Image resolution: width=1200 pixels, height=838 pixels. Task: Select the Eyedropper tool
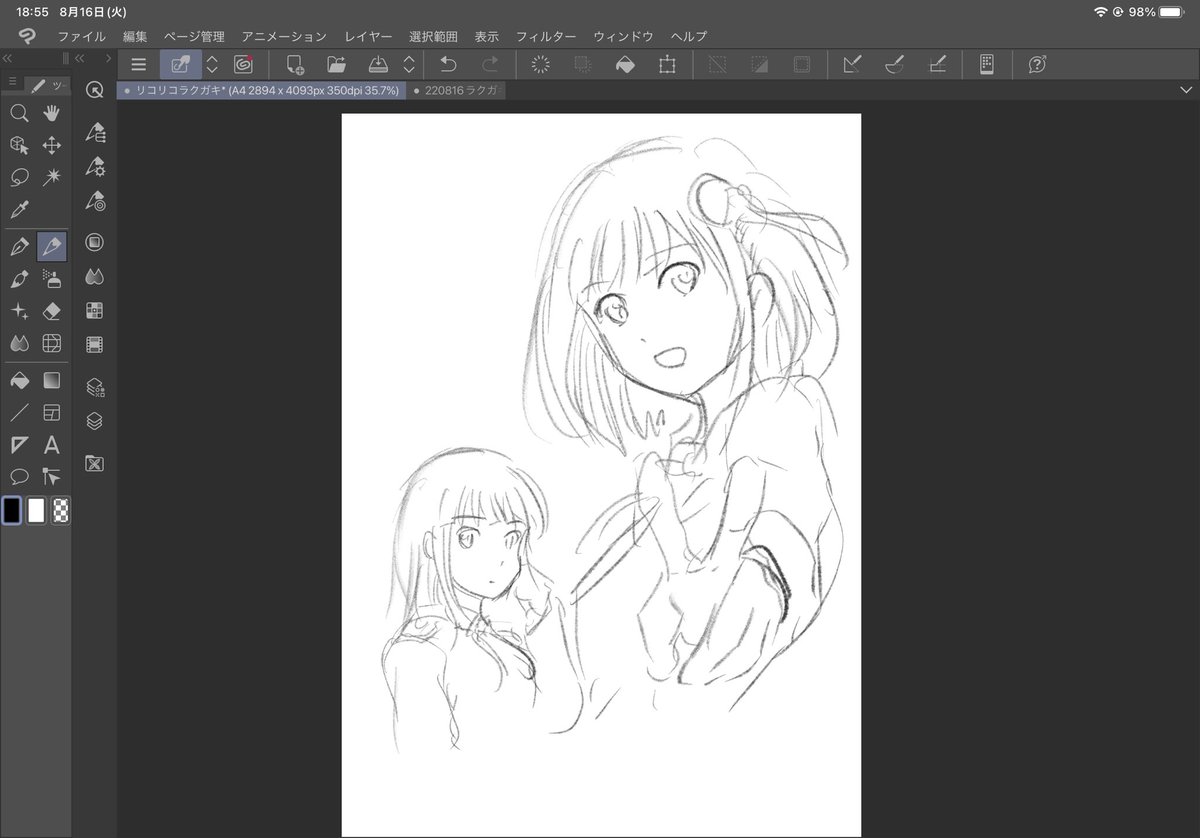[x=19, y=210]
